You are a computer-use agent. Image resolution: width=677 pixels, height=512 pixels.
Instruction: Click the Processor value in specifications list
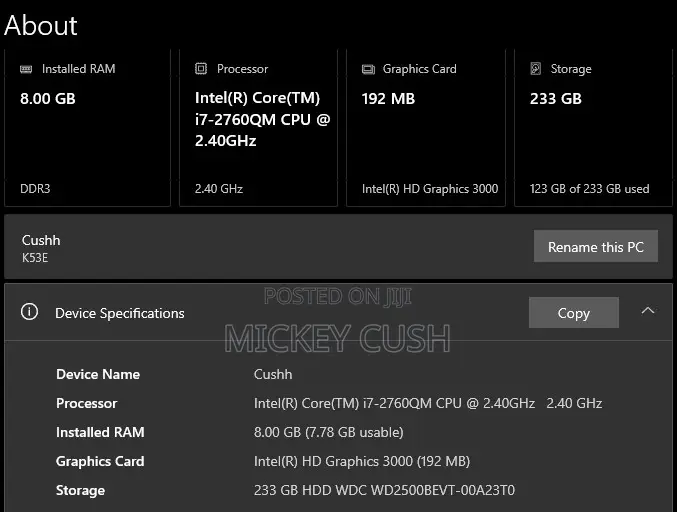[x=428, y=403]
